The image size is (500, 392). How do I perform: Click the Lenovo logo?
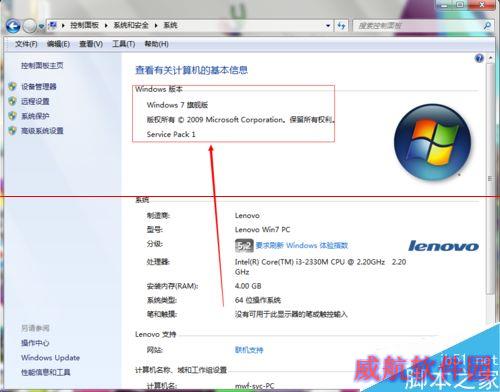point(444,246)
